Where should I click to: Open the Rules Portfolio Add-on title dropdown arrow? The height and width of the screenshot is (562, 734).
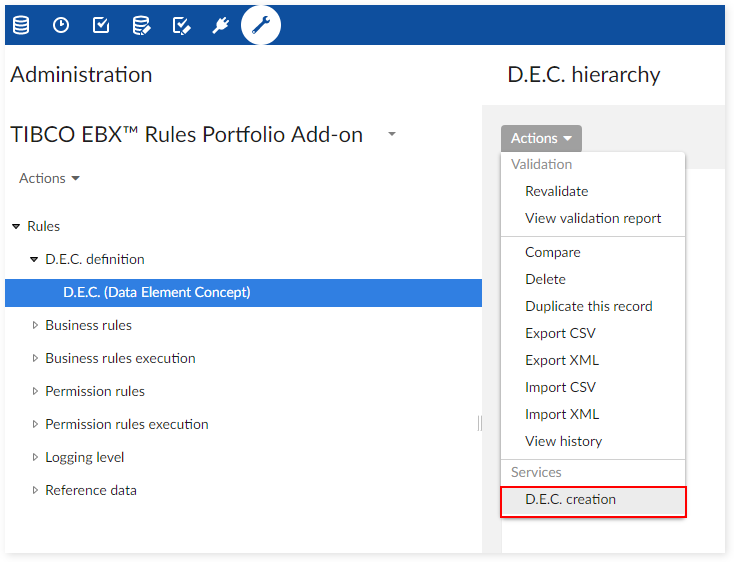392,134
